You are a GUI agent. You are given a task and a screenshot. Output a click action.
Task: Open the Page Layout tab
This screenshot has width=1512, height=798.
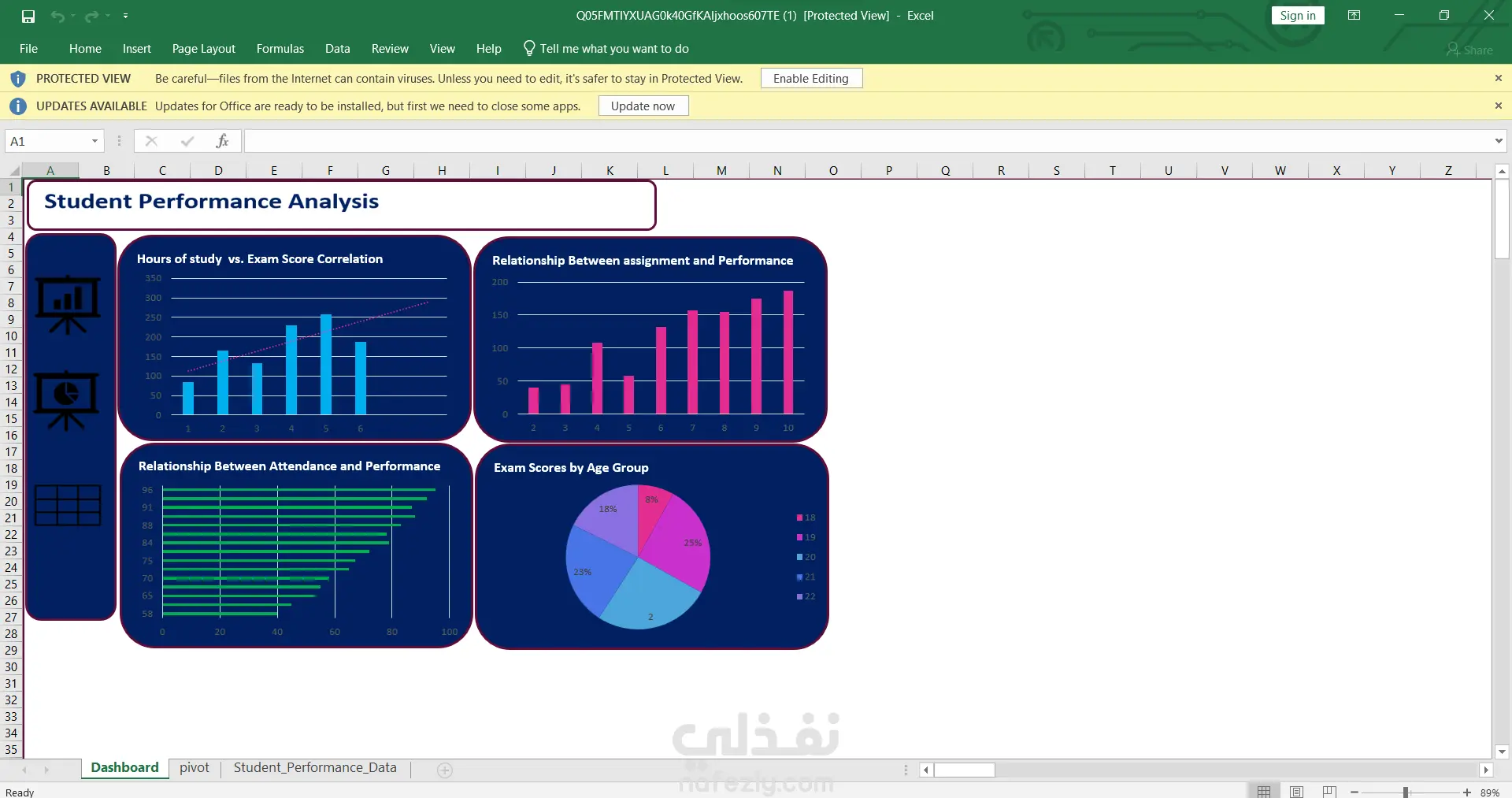[204, 49]
